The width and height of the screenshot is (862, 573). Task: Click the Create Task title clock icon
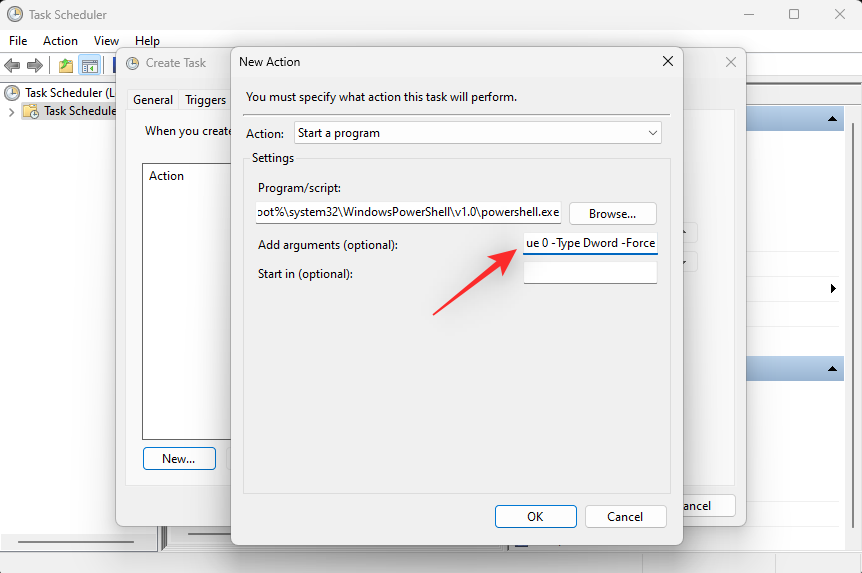coord(133,63)
